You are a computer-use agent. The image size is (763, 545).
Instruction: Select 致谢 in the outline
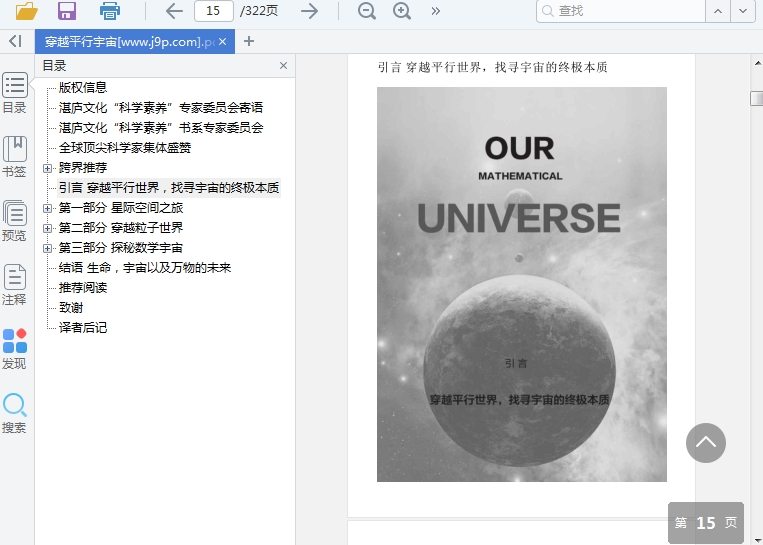tap(71, 308)
